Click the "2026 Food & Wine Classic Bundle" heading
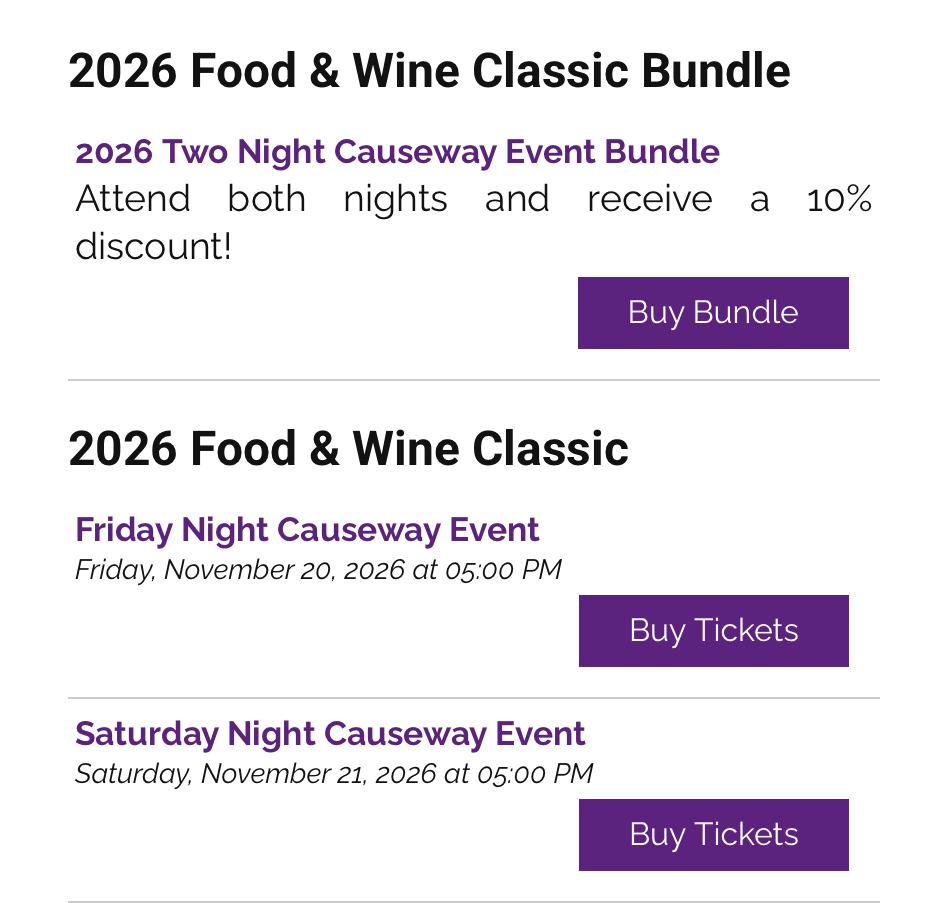The width and height of the screenshot is (949, 903). tap(429, 71)
